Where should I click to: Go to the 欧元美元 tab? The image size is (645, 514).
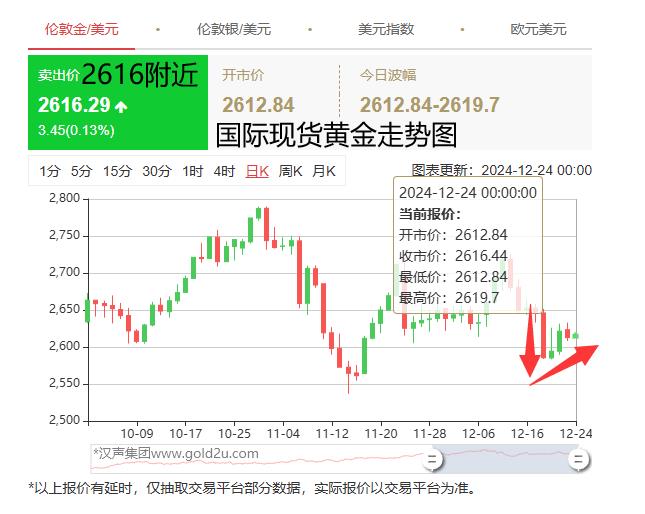(537, 29)
